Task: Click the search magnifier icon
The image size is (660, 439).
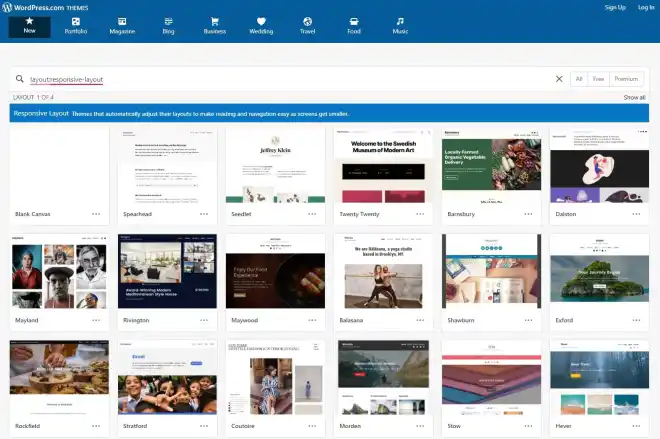Action: pos(20,79)
